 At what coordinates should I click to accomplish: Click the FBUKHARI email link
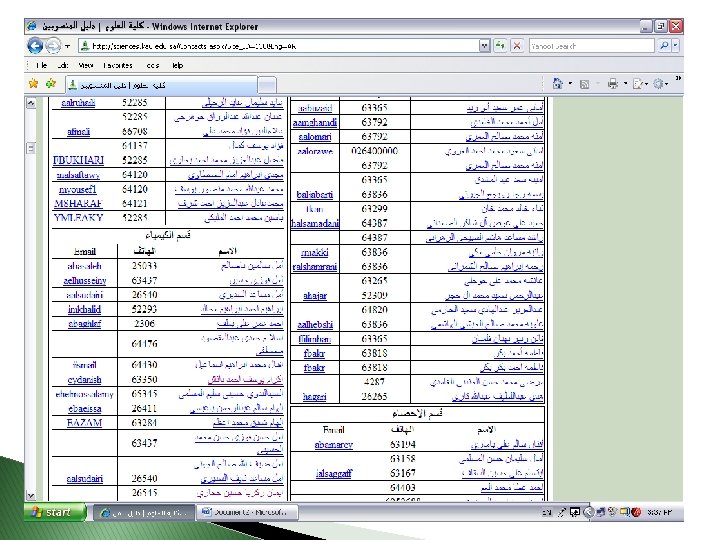[79, 160]
